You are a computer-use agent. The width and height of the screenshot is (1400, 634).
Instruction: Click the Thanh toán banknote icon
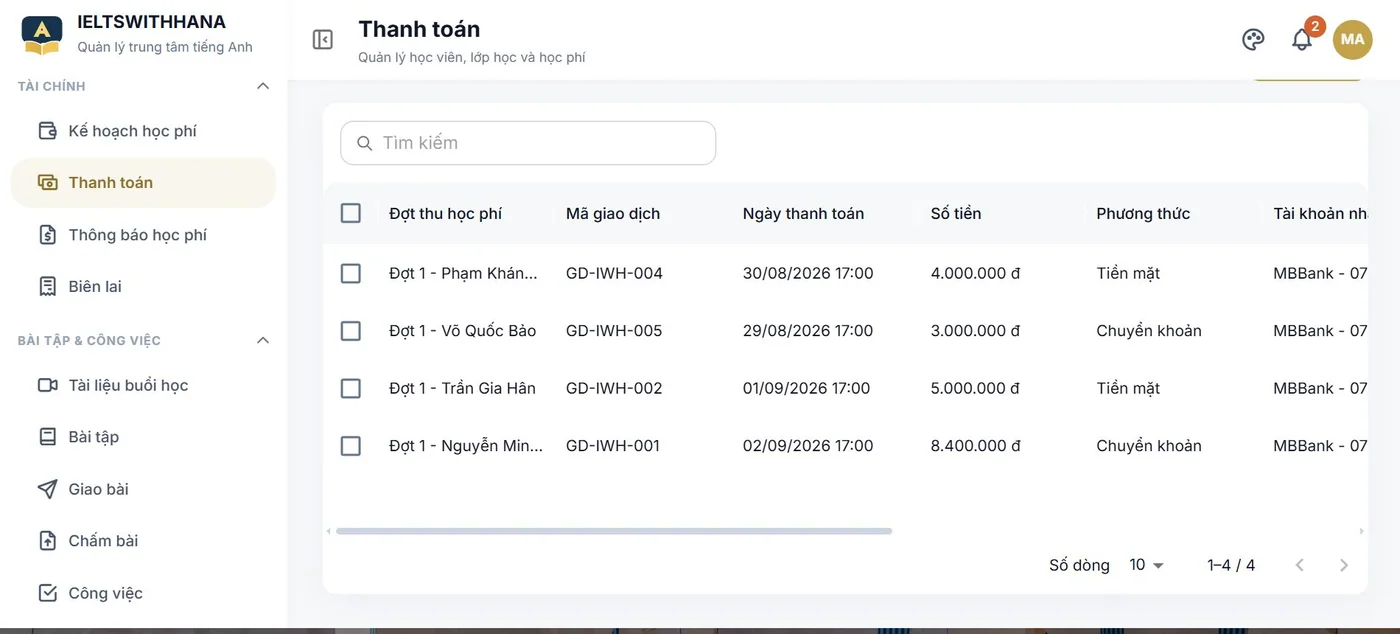(x=47, y=182)
